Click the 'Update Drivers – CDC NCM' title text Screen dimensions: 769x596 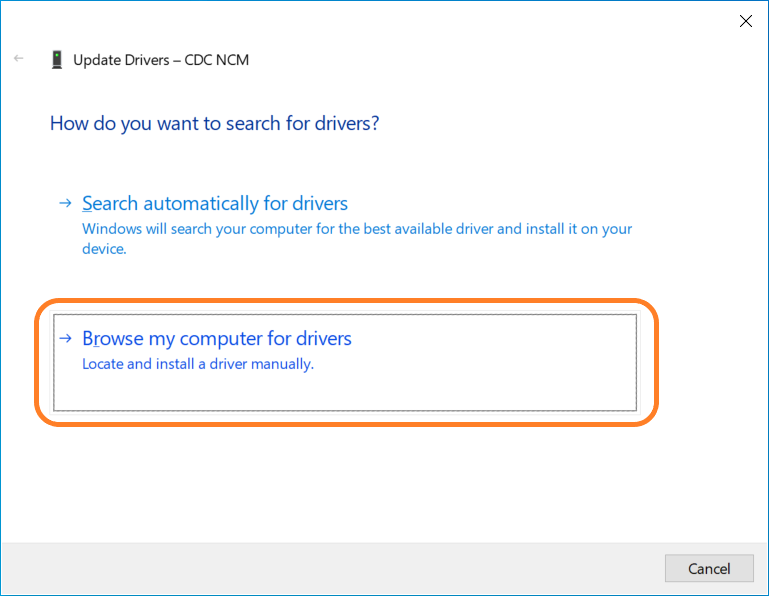coord(161,60)
